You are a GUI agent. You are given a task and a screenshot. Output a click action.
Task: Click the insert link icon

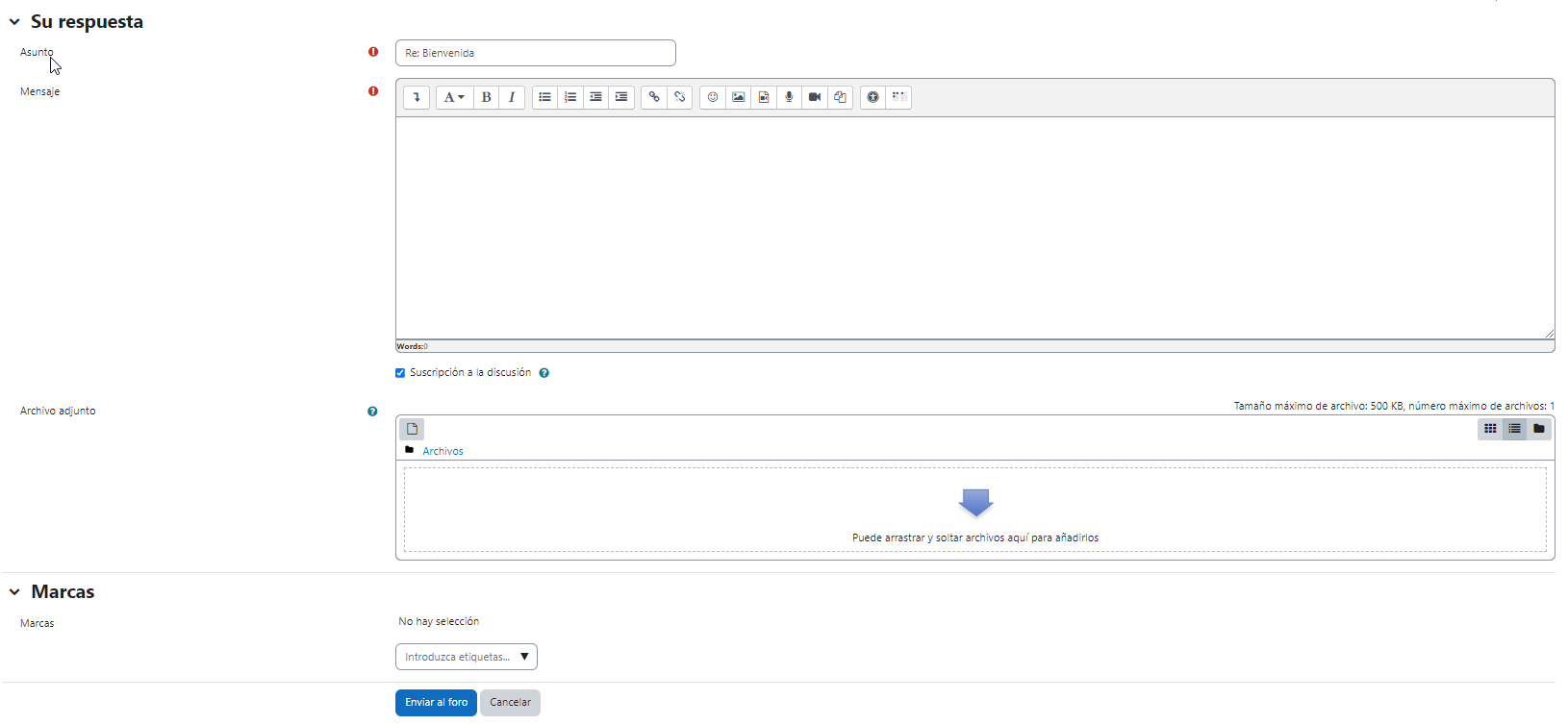coord(654,97)
